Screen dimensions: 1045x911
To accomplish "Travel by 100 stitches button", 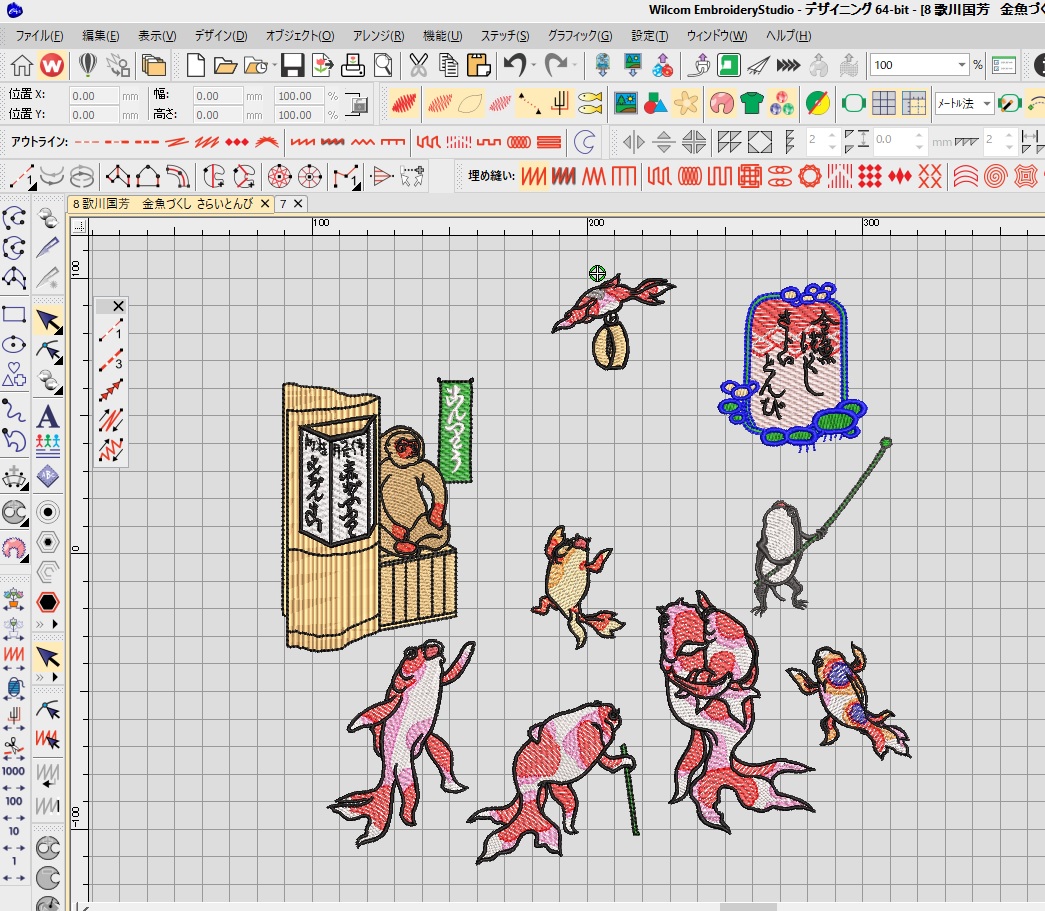I will tap(13, 801).
